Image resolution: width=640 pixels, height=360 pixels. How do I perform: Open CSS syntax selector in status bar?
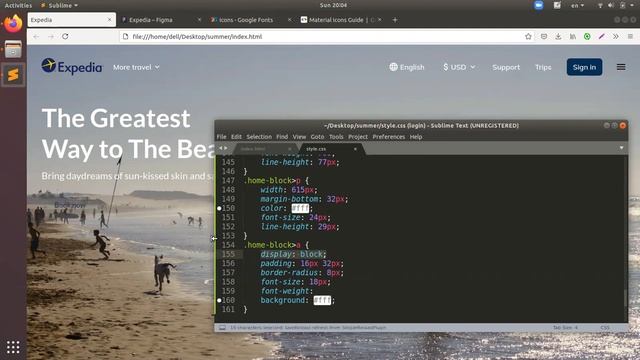[x=605, y=327]
